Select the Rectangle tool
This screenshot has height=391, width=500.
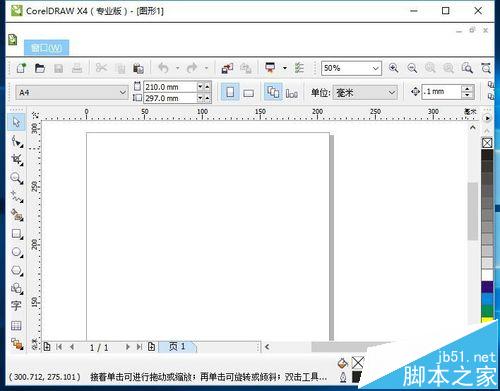(16, 234)
